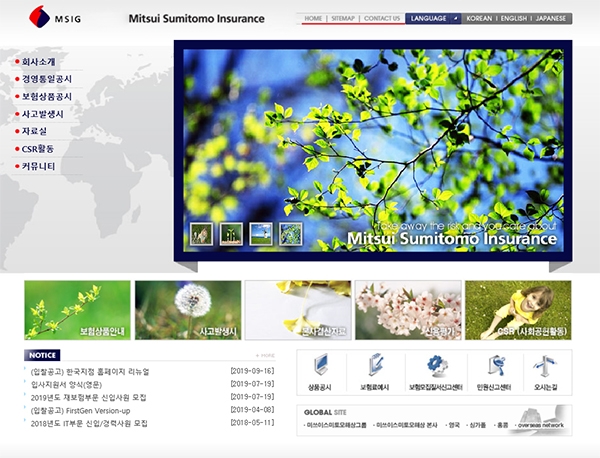Open notice 한국지점 홈페이지 리뉴얼
The image size is (600, 458).
(90, 372)
